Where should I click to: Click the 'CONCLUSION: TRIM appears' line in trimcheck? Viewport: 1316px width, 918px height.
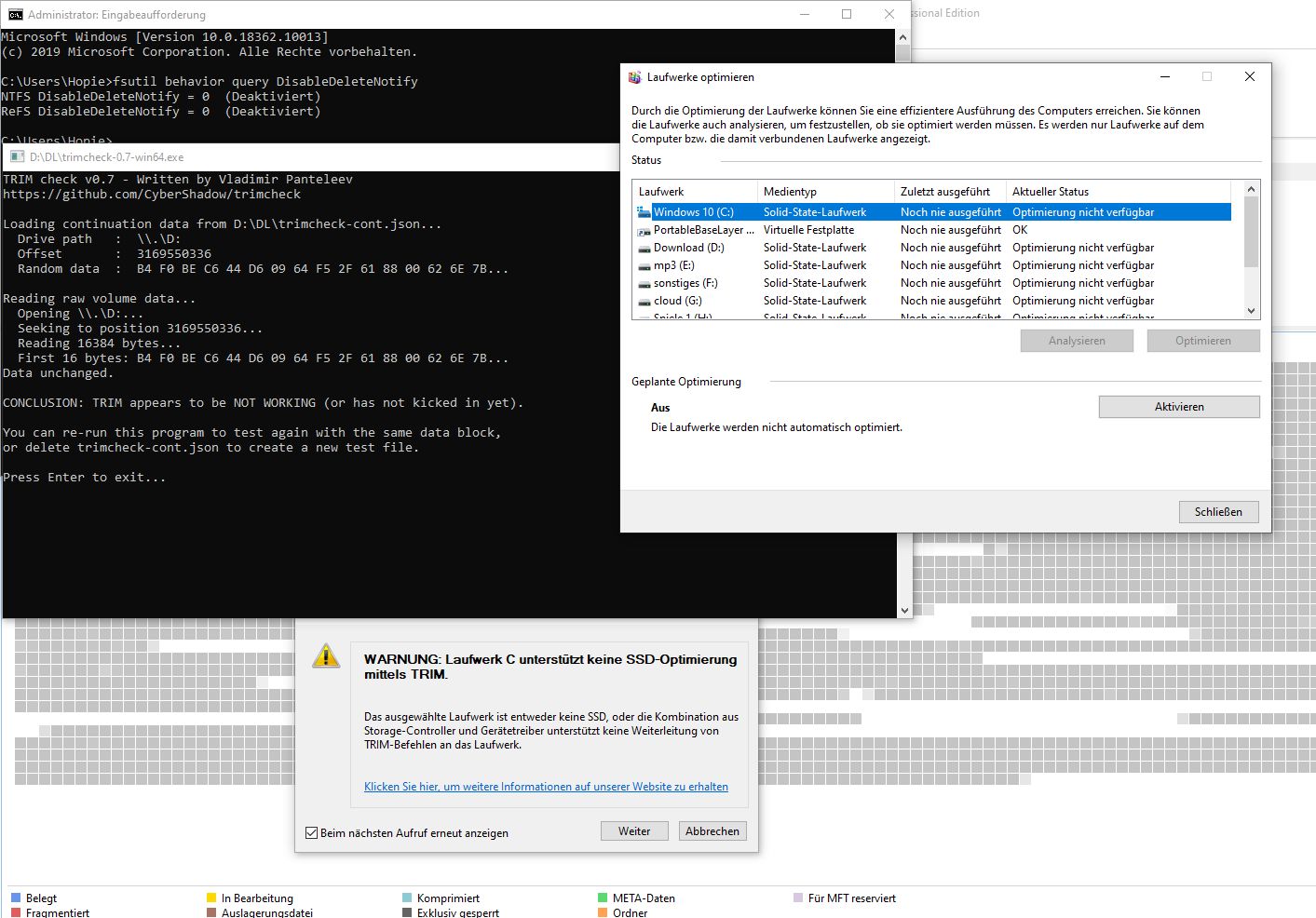(264, 403)
